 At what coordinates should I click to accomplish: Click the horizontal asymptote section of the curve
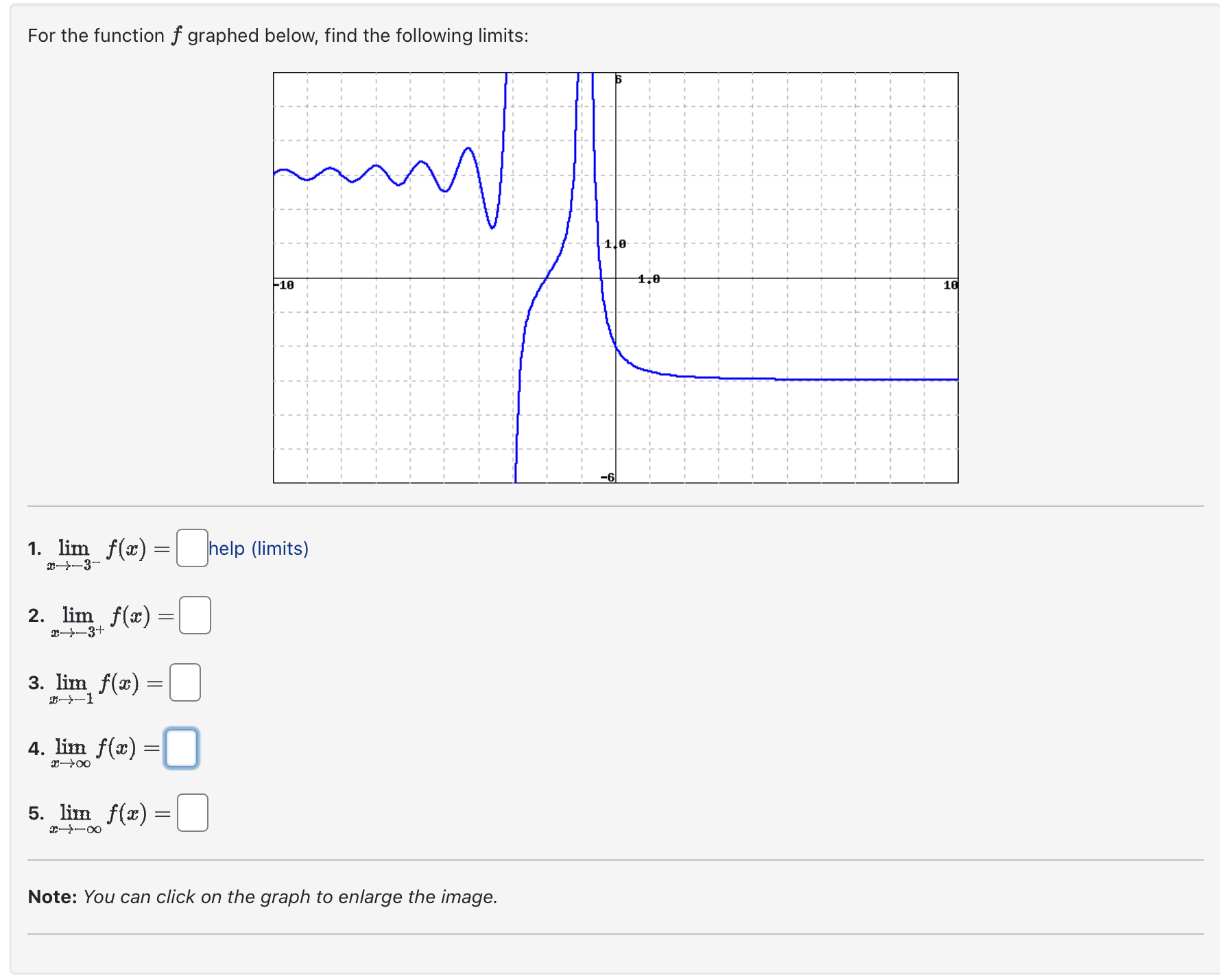tap(823, 379)
